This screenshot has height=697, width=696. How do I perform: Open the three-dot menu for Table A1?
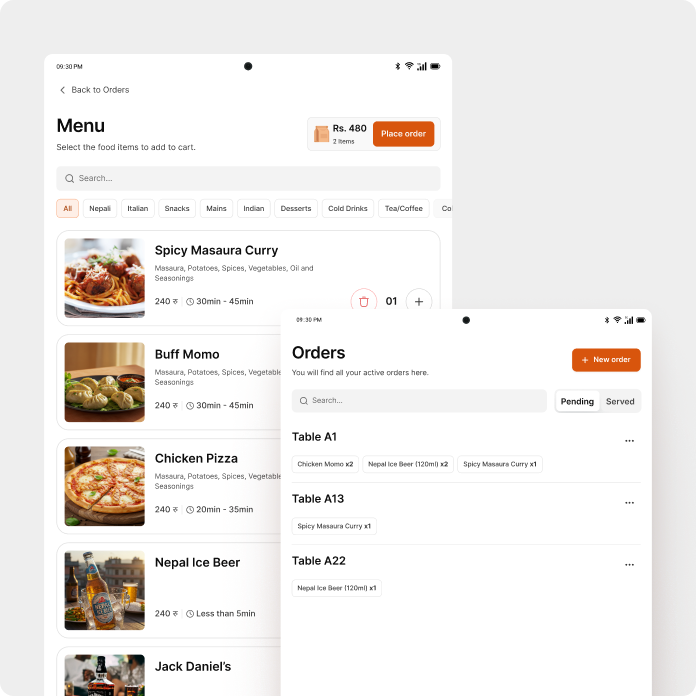629,441
